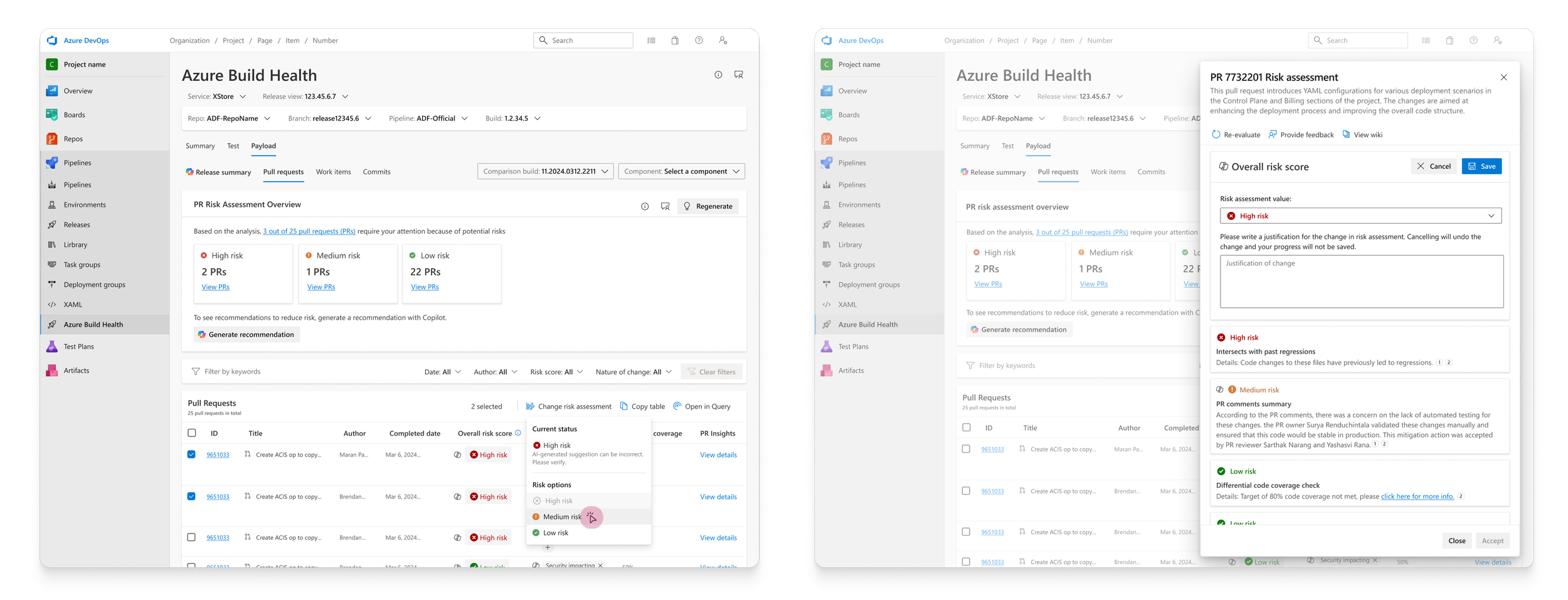1568x600 pixels.
Task: Toggle select-all checkbox in right window table header
Action: tap(967, 427)
